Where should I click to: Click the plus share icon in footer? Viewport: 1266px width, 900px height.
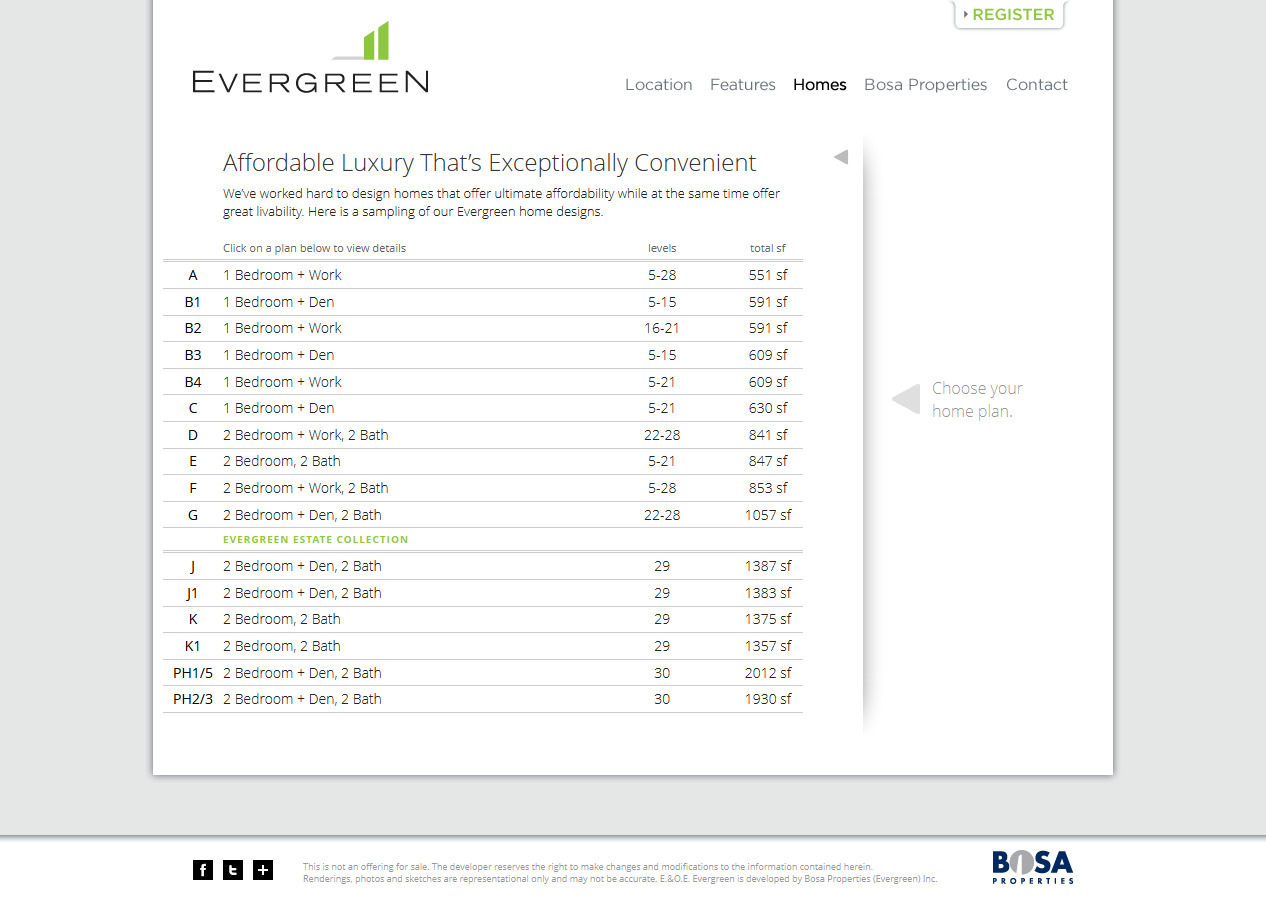click(x=263, y=870)
